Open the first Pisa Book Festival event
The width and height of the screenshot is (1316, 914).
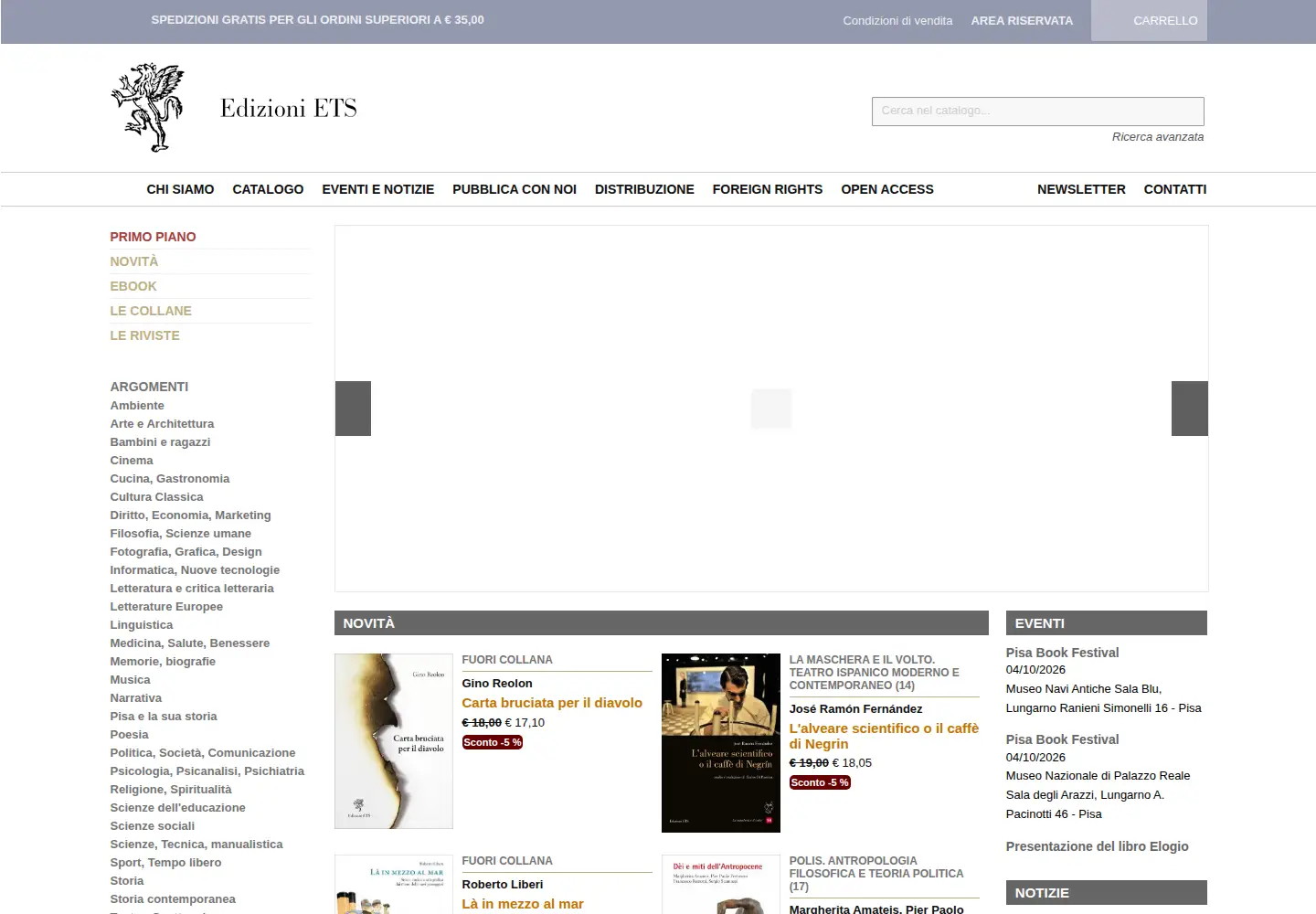tap(1062, 653)
